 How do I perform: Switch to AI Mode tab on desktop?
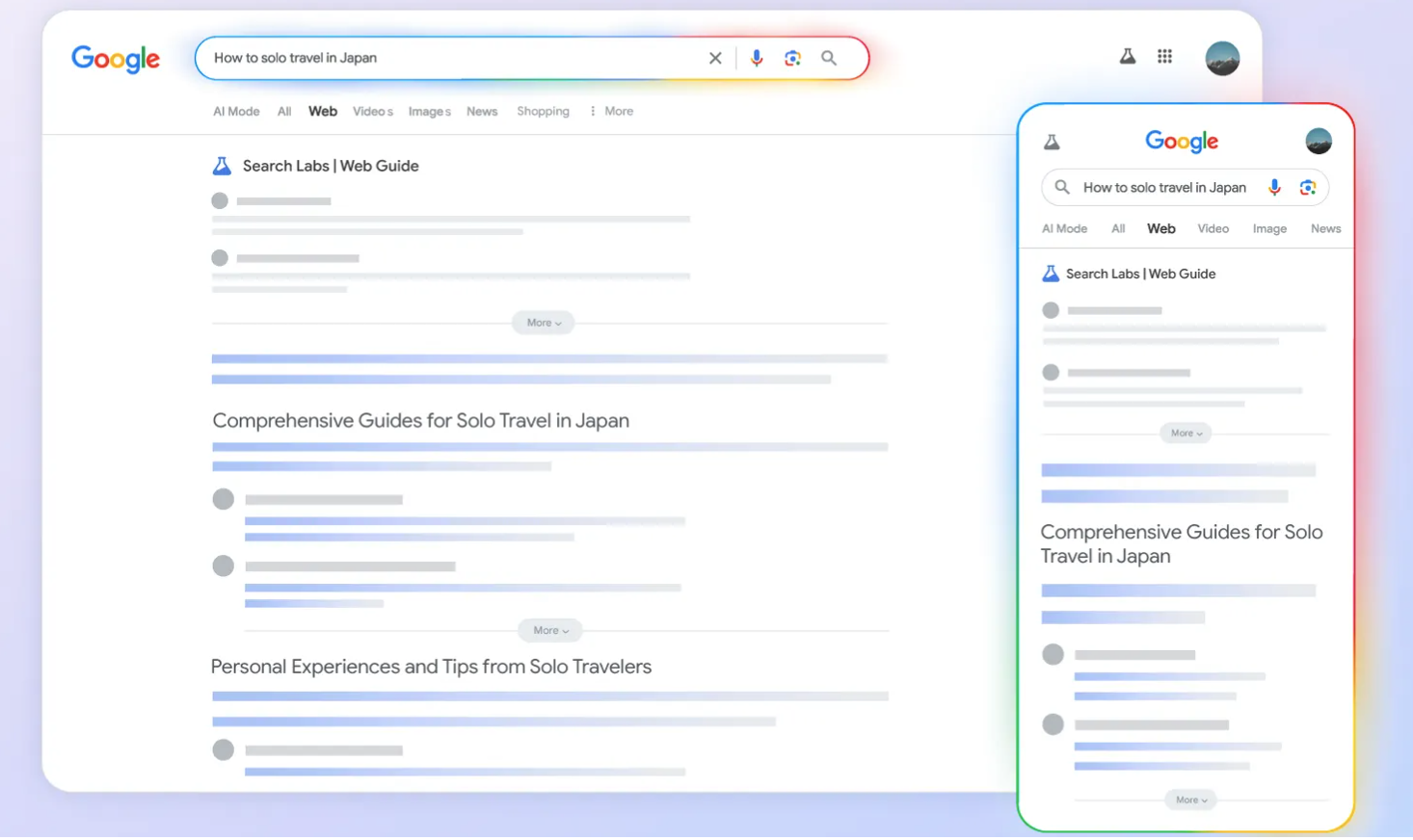pyautogui.click(x=236, y=112)
